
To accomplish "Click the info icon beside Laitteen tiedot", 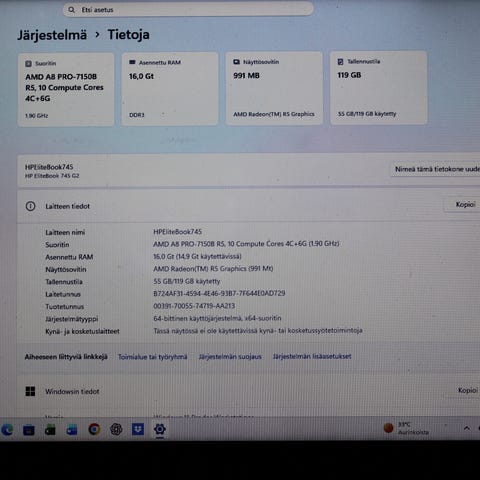I will point(30,206).
